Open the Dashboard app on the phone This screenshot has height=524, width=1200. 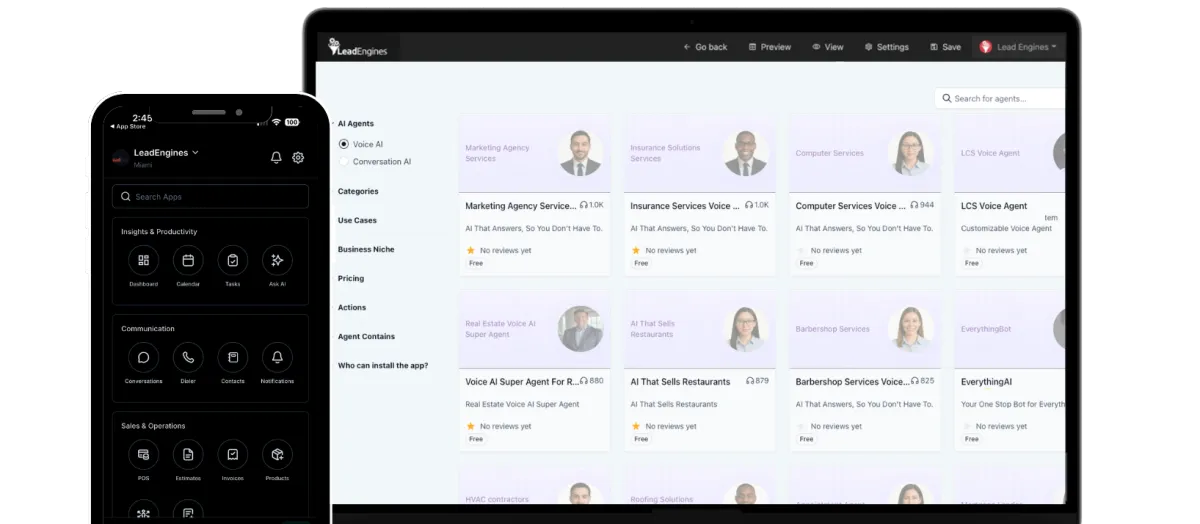click(x=143, y=260)
